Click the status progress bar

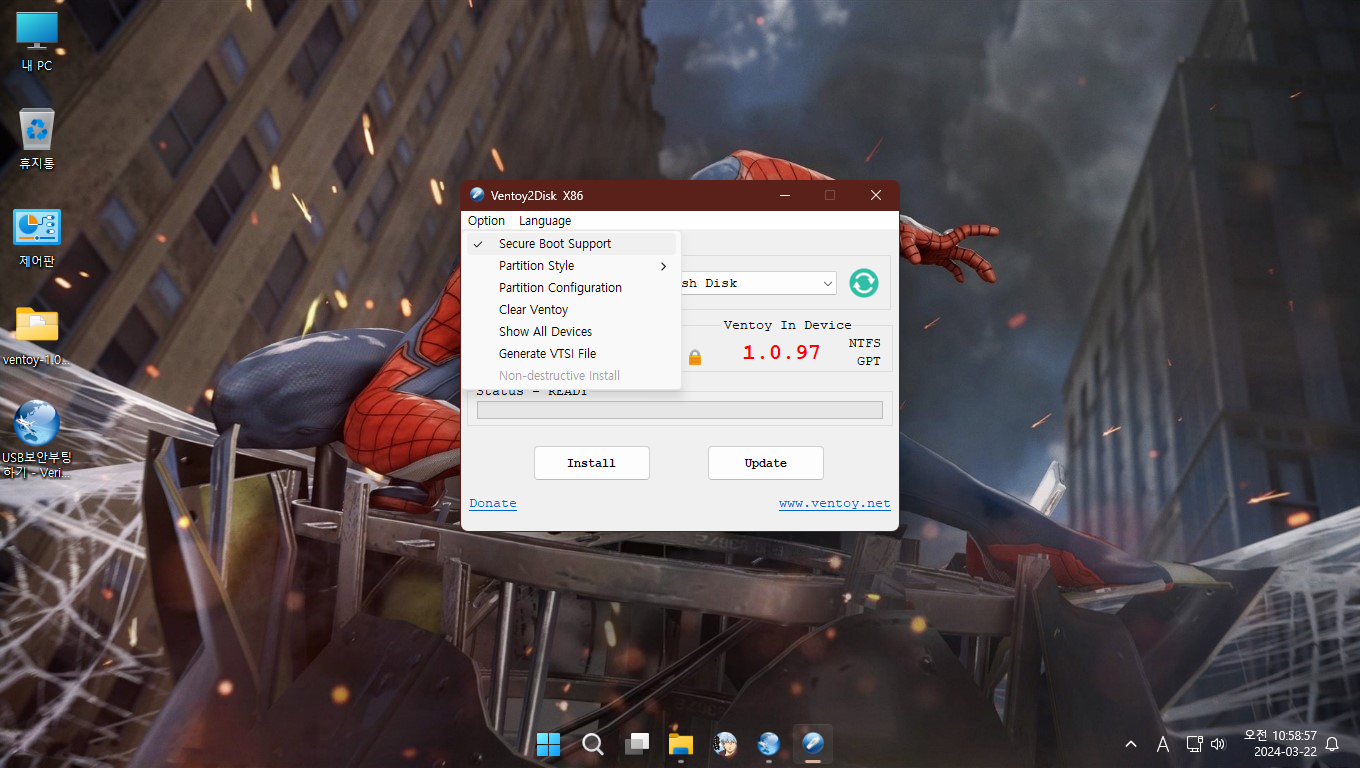(680, 410)
